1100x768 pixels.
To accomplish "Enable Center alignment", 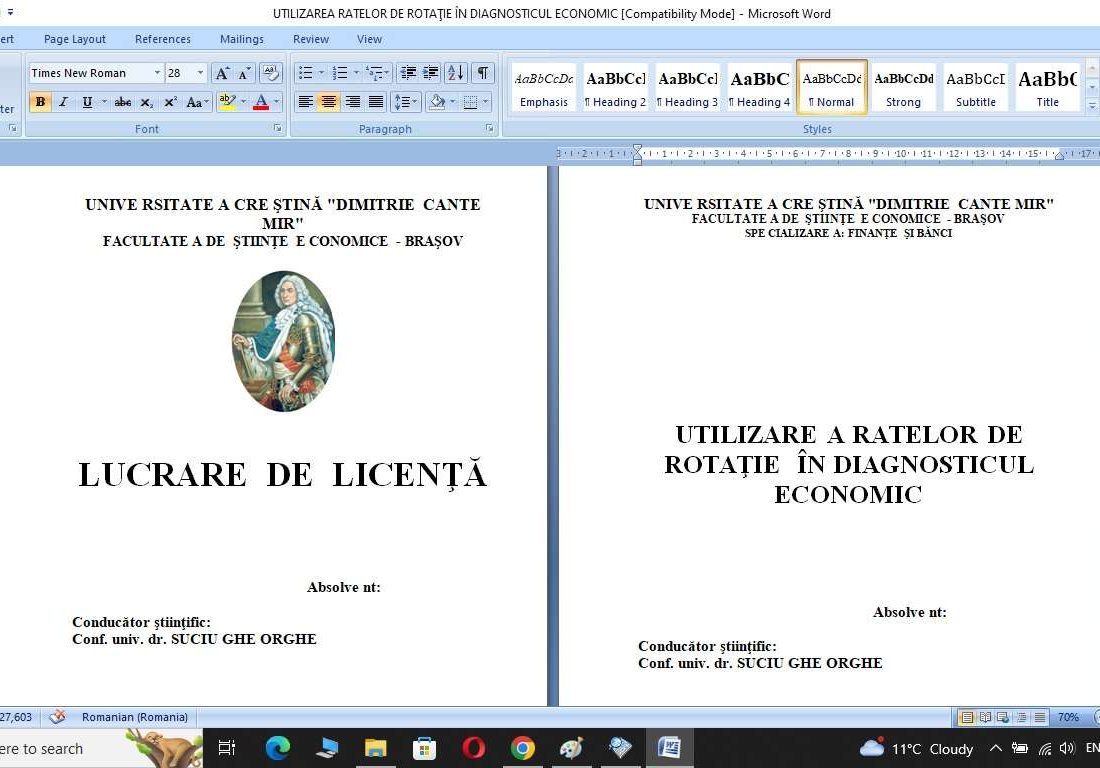I will (x=327, y=101).
